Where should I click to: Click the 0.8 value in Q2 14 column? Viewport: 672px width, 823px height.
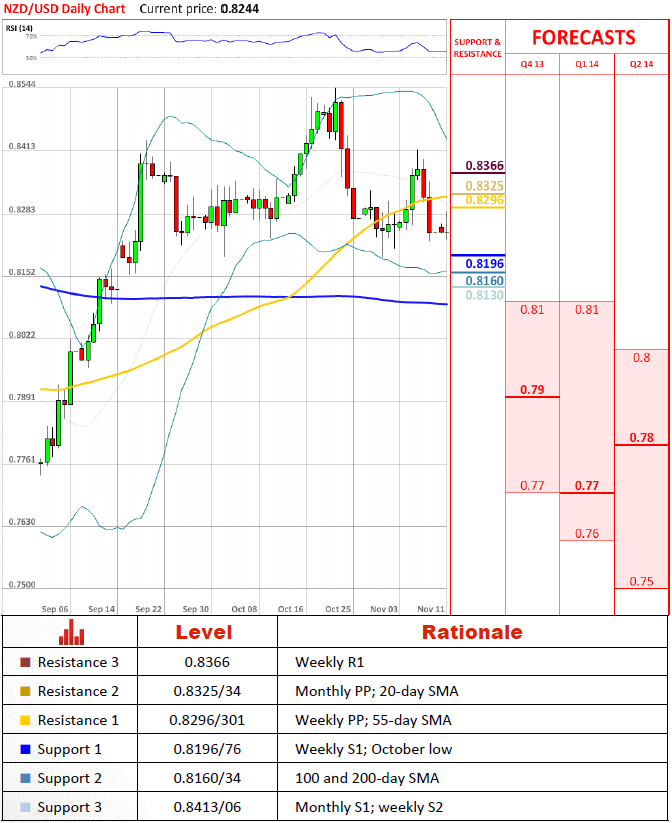point(642,358)
